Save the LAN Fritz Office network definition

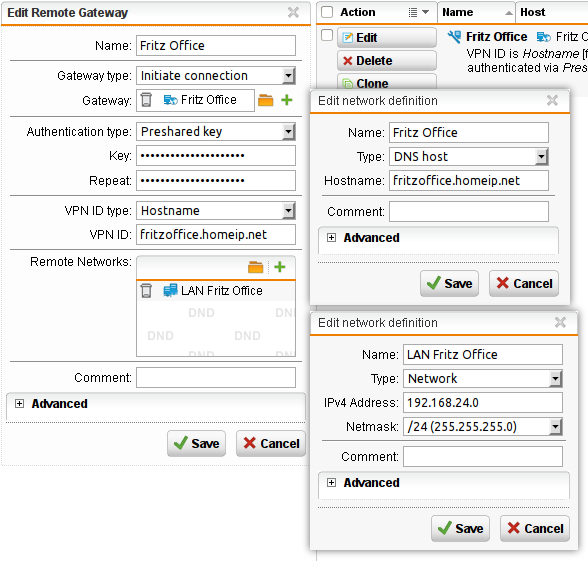(460, 528)
